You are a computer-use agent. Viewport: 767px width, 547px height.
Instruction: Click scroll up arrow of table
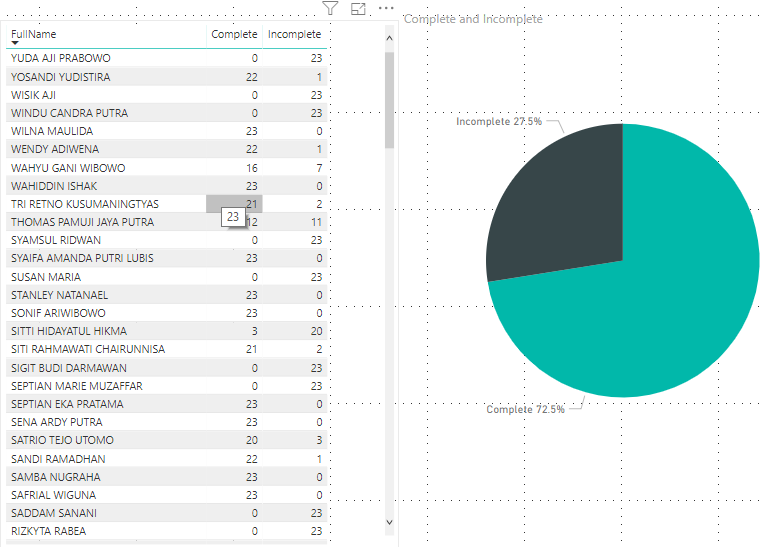pyautogui.click(x=389, y=38)
